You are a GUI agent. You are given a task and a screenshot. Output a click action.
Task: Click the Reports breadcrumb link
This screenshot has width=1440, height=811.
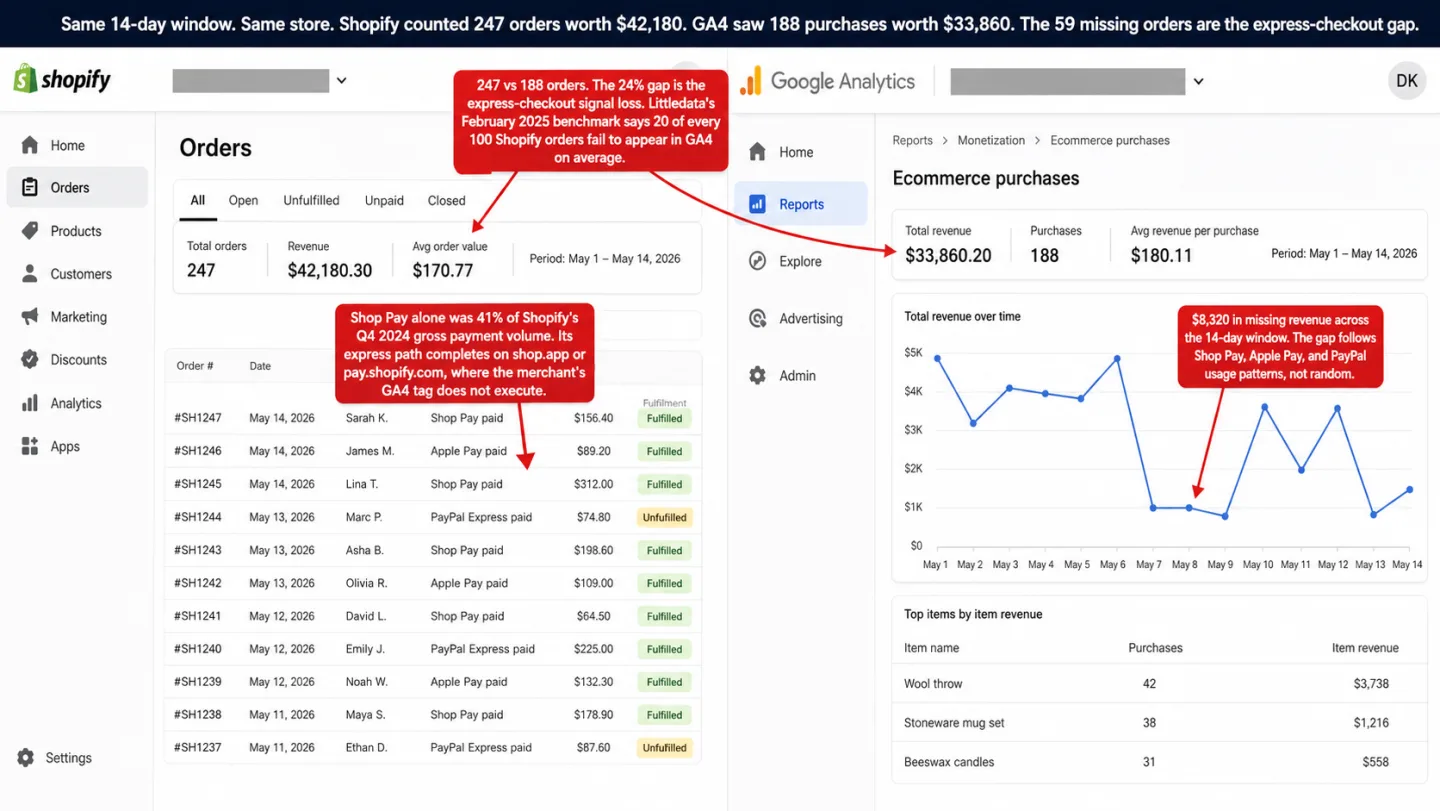tap(912, 141)
